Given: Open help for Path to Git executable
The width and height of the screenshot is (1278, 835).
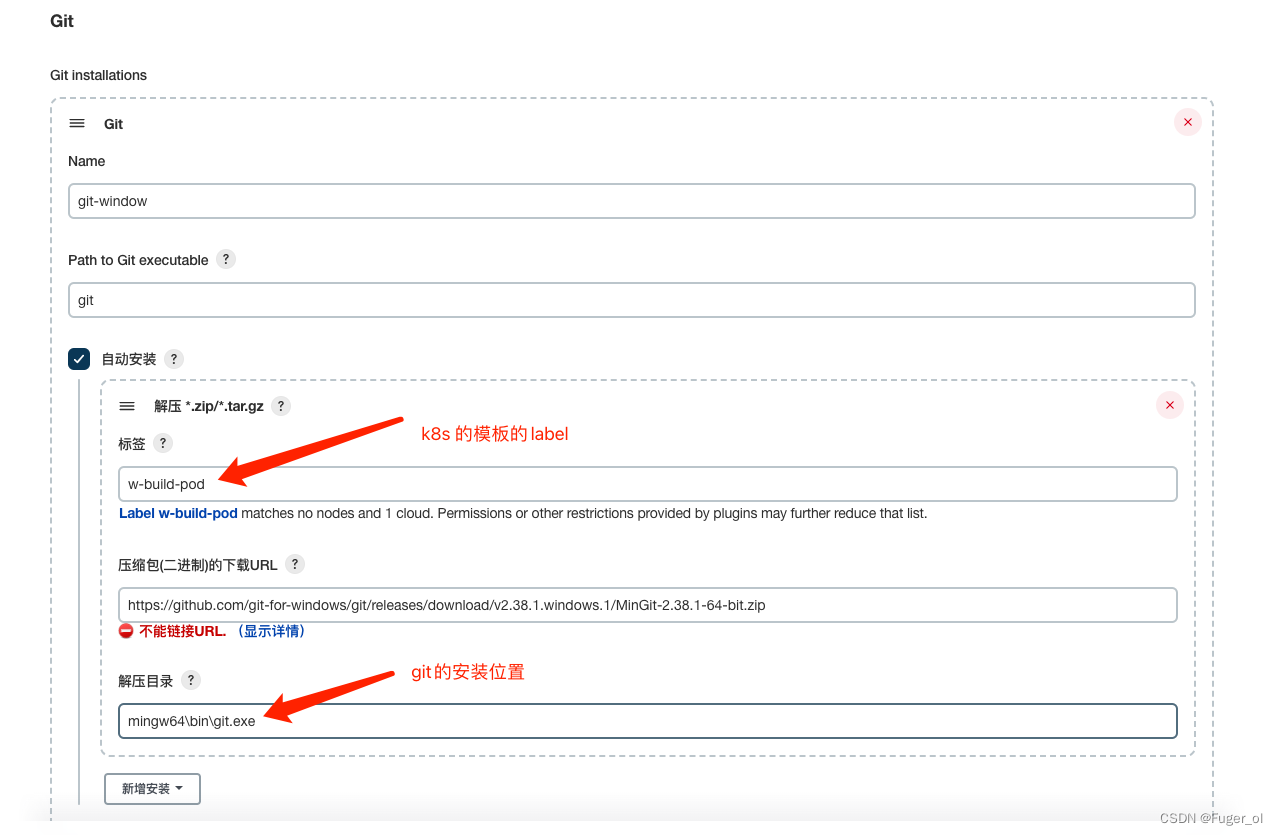Looking at the screenshot, I should coord(226,259).
